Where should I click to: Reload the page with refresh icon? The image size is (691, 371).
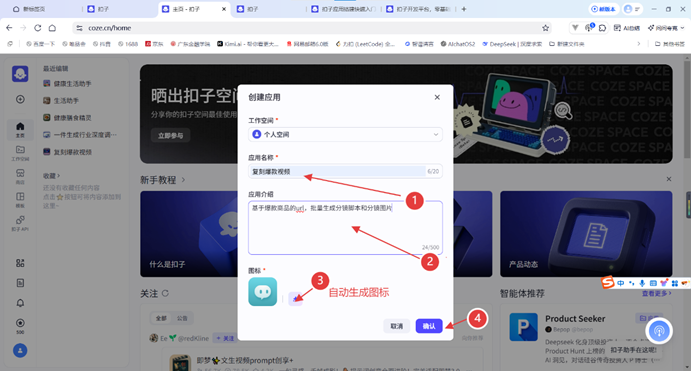pyautogui.click(x=38, y=28)
